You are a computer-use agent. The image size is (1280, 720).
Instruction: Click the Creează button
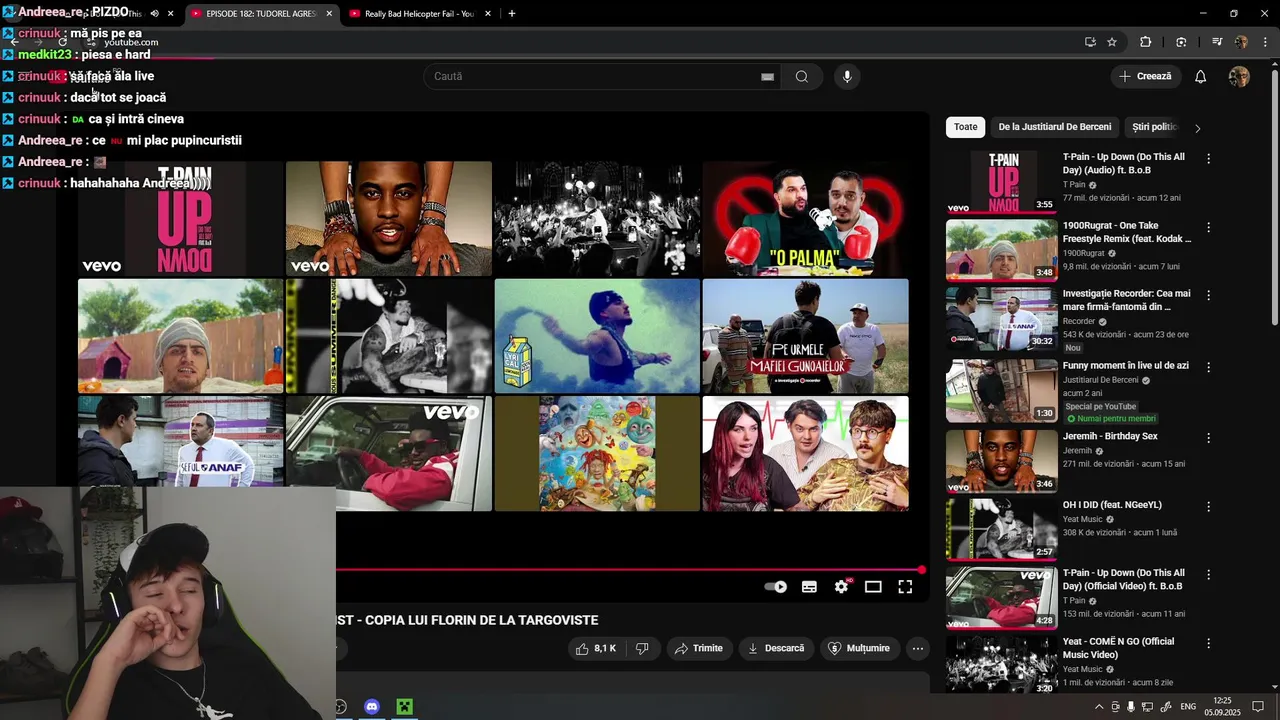tap(1145, 76)
